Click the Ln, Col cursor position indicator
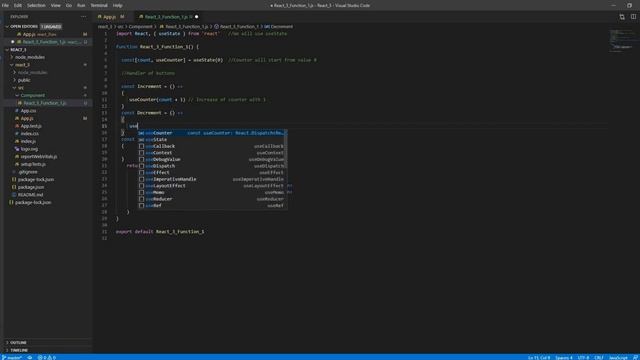 pos(539,358)
